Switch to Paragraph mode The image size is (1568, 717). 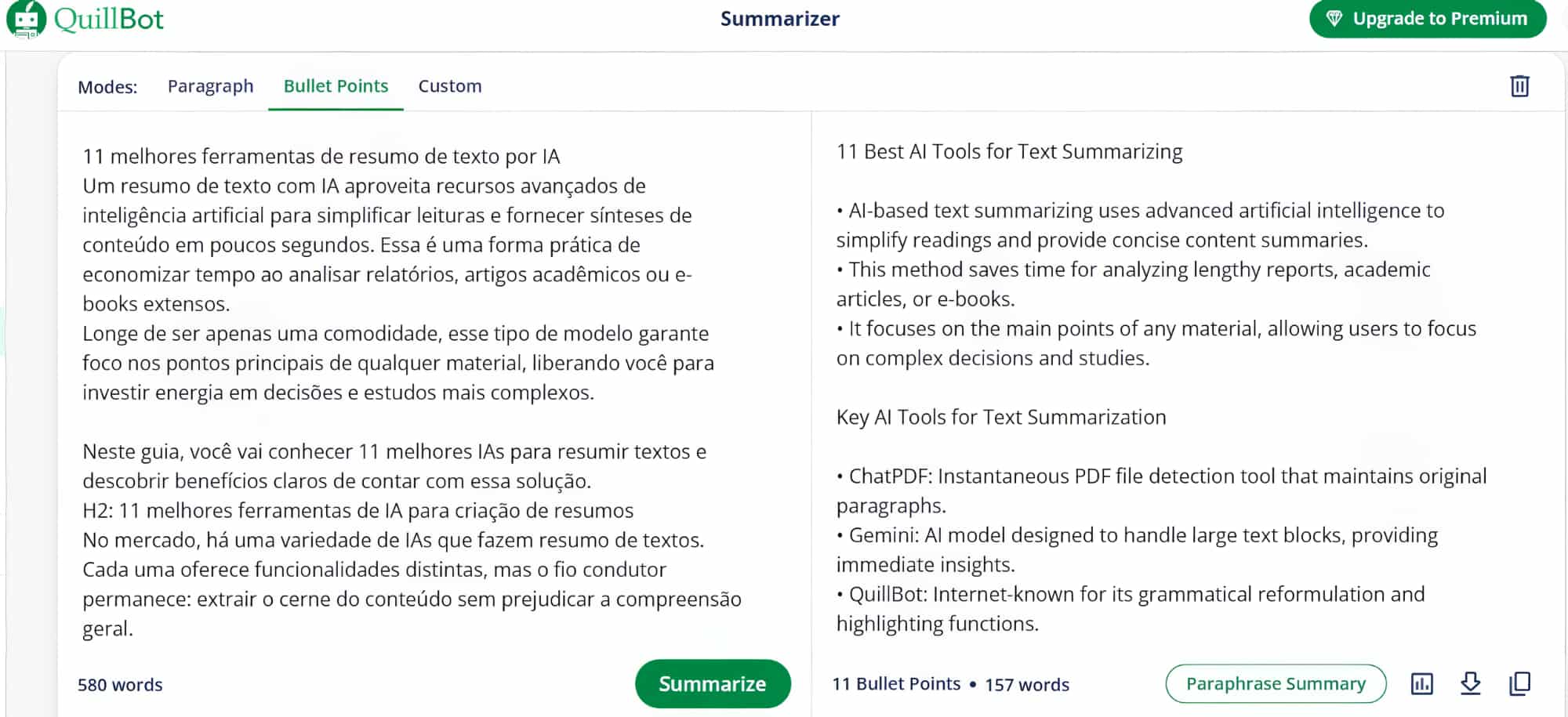click(x=210, y=85)
